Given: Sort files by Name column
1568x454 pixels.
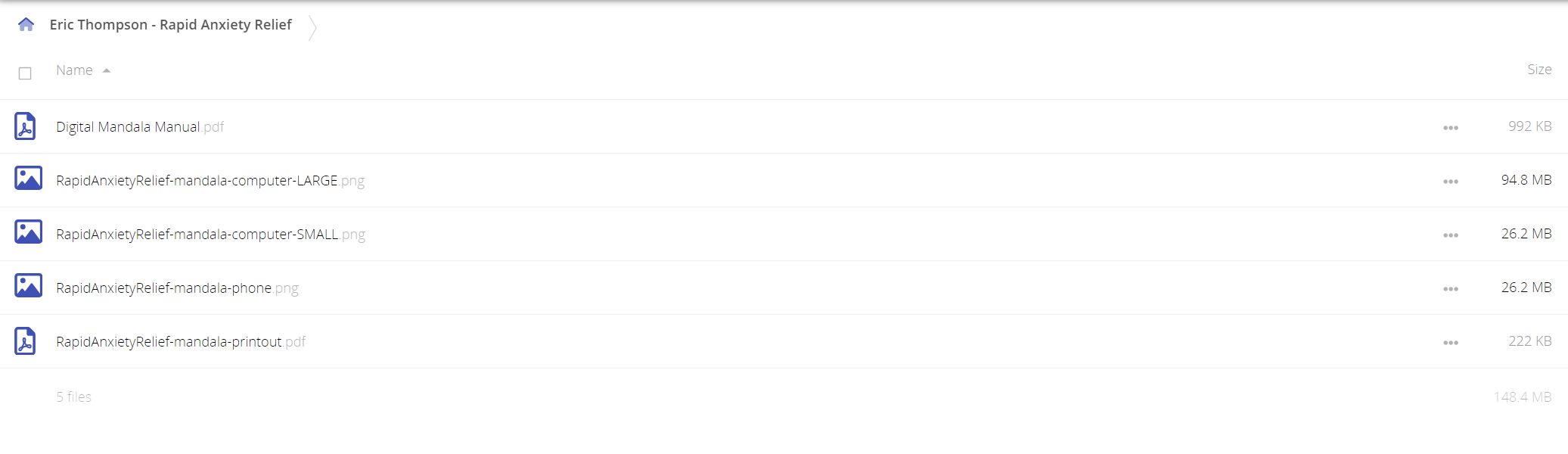Looking at the screenshot, I should tap(74, 70).
